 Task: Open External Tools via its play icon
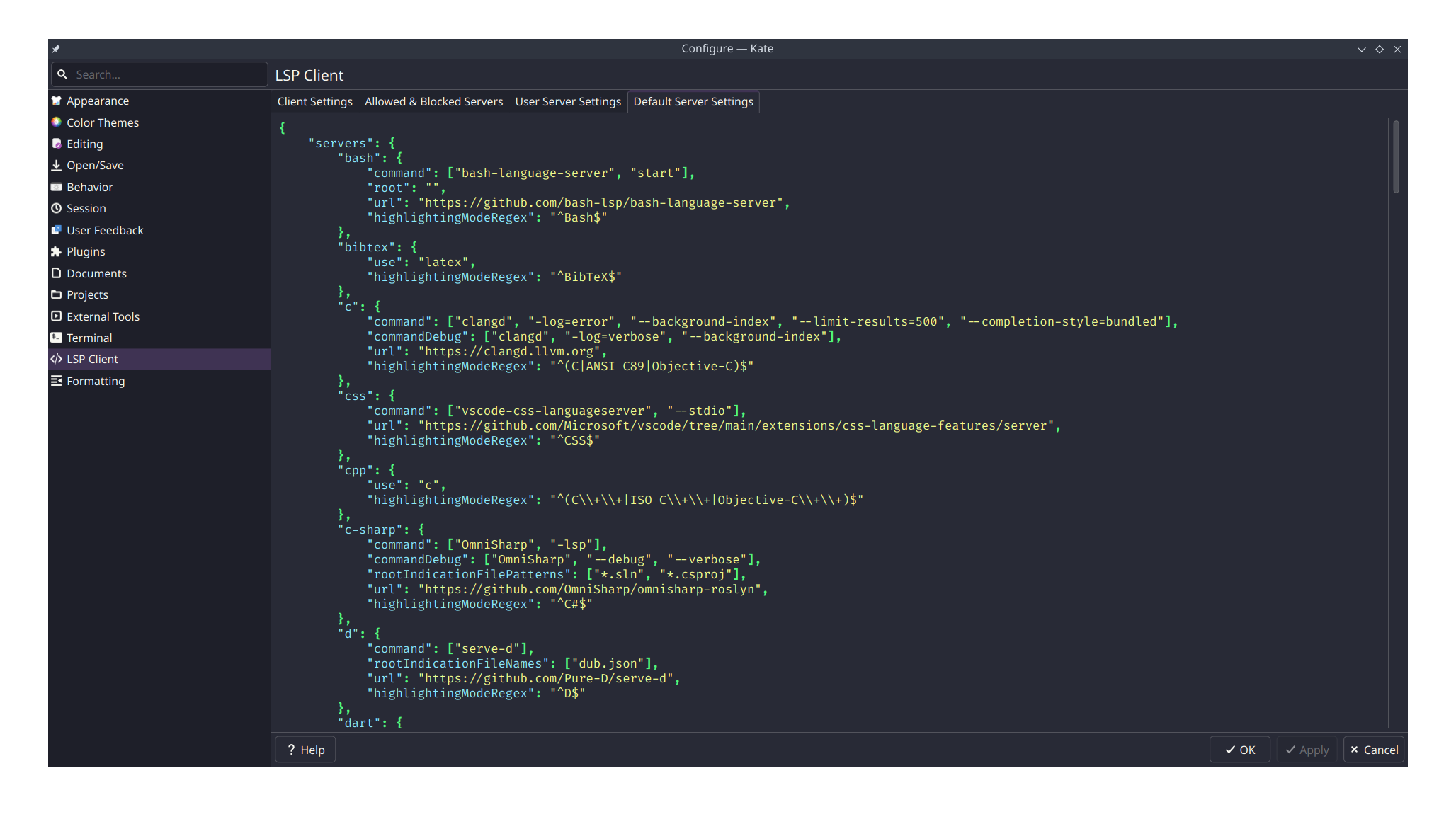57,316
